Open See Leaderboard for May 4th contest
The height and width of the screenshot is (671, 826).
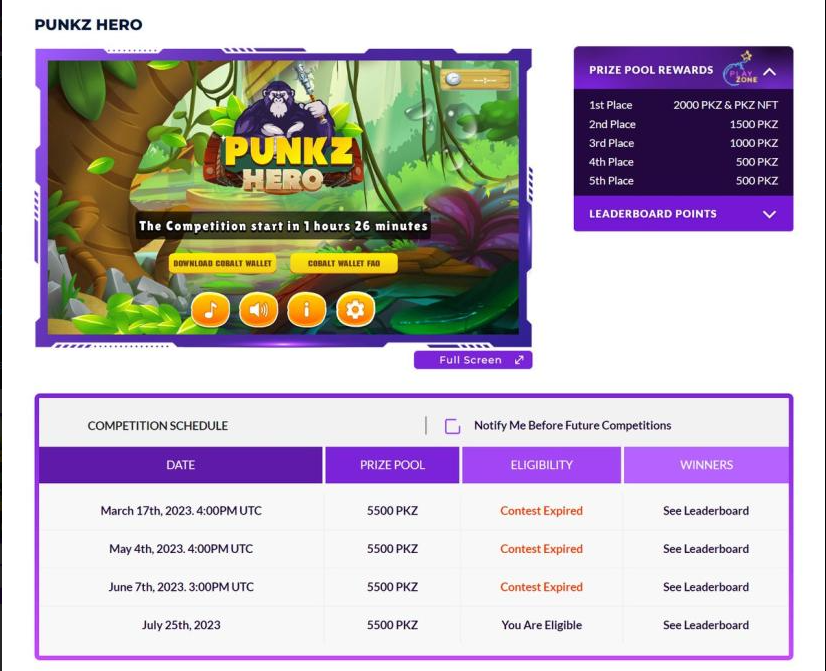point(706,548)
